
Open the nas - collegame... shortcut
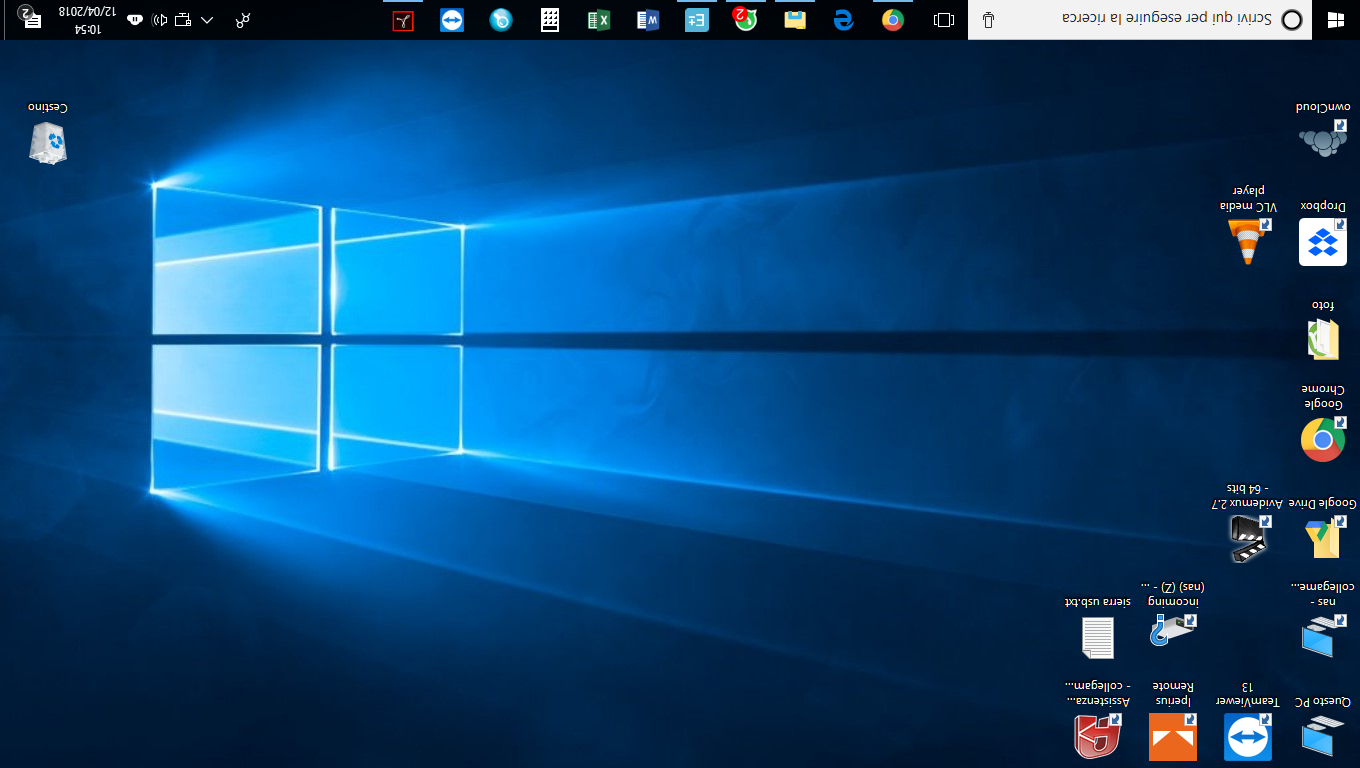(x=1323, y=620)
